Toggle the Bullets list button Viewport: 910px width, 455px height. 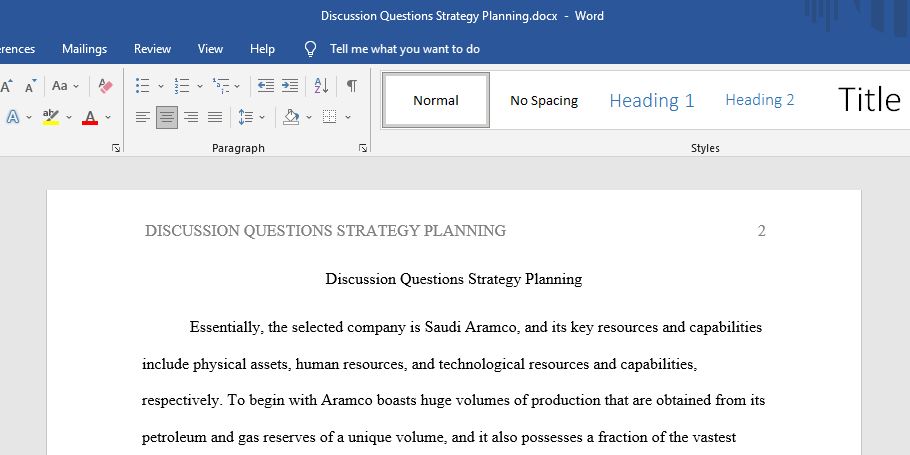[143, 86]
